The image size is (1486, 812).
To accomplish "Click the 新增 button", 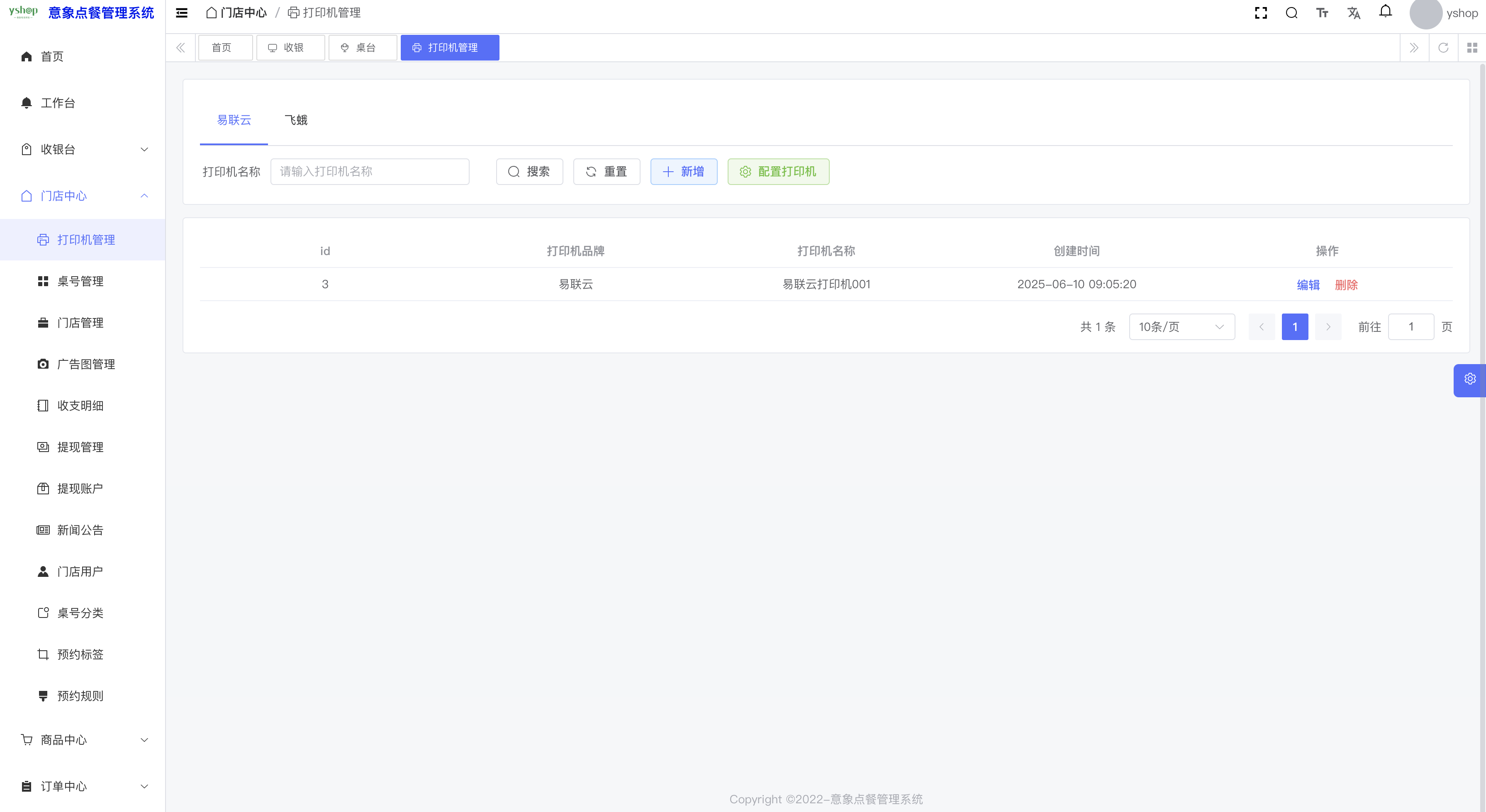I will coord(684,172).
